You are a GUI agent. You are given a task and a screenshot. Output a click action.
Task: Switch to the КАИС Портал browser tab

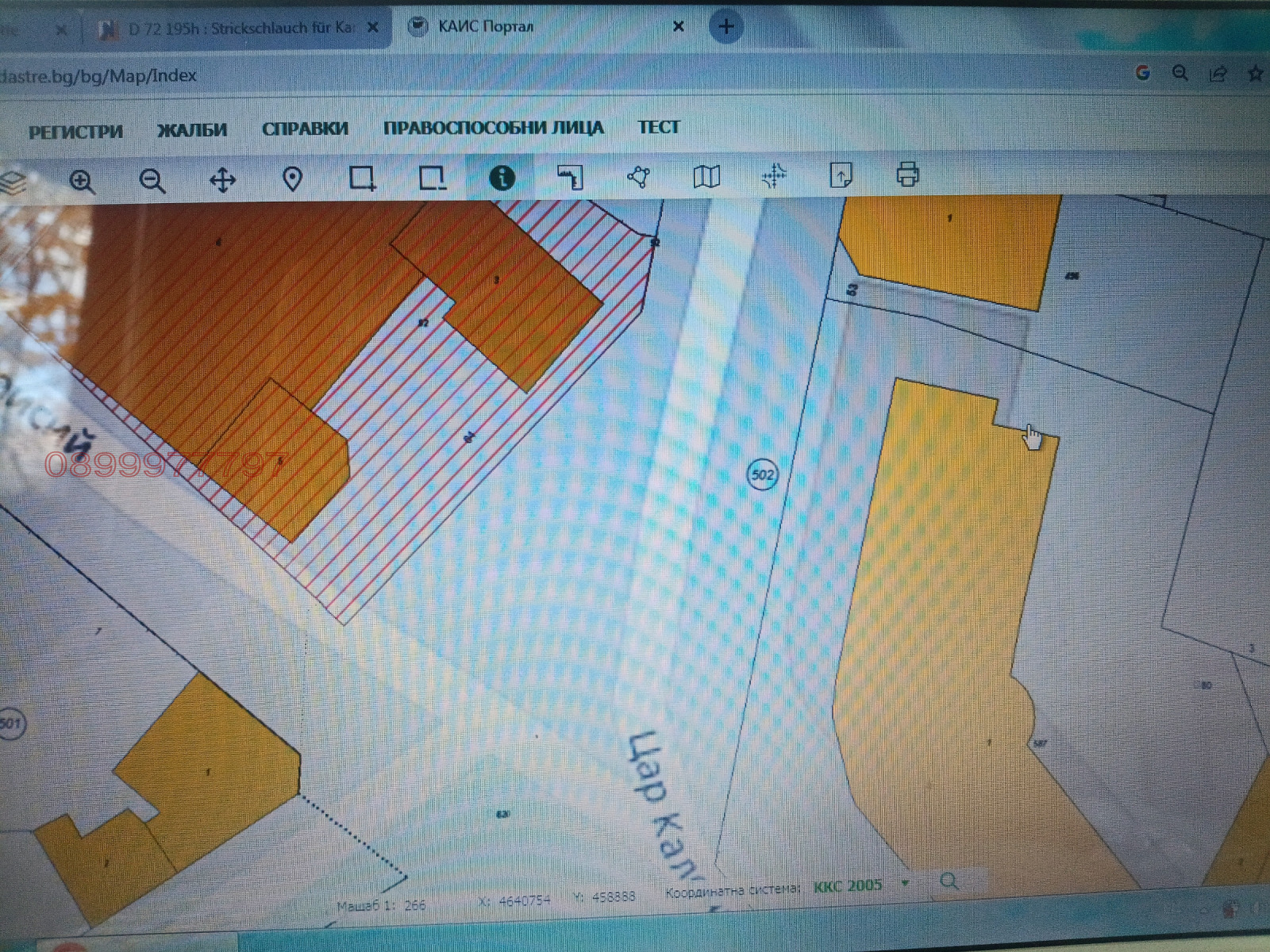tap(486, 25)
